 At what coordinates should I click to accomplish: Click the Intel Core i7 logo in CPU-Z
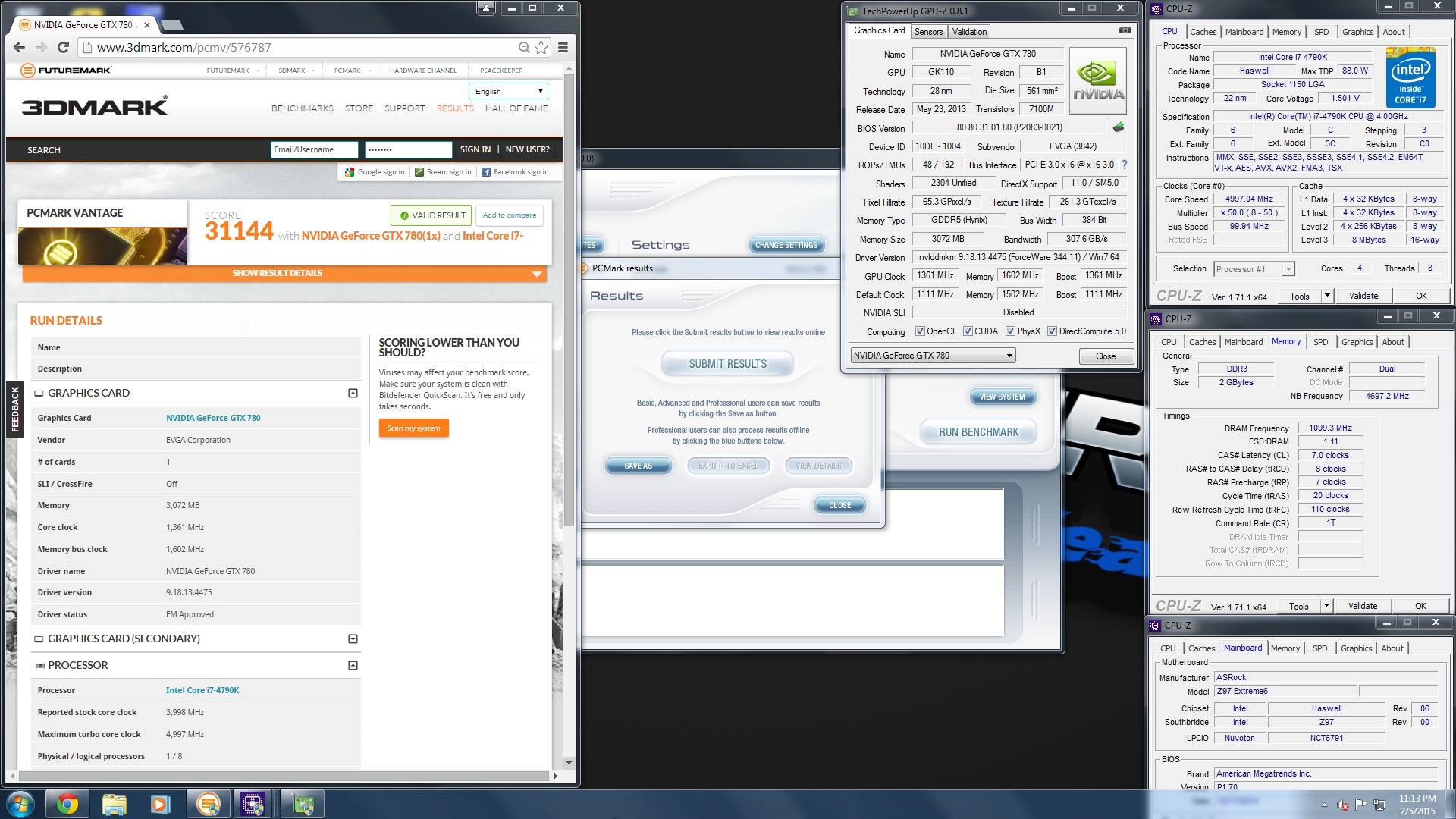click(1410, 77)
